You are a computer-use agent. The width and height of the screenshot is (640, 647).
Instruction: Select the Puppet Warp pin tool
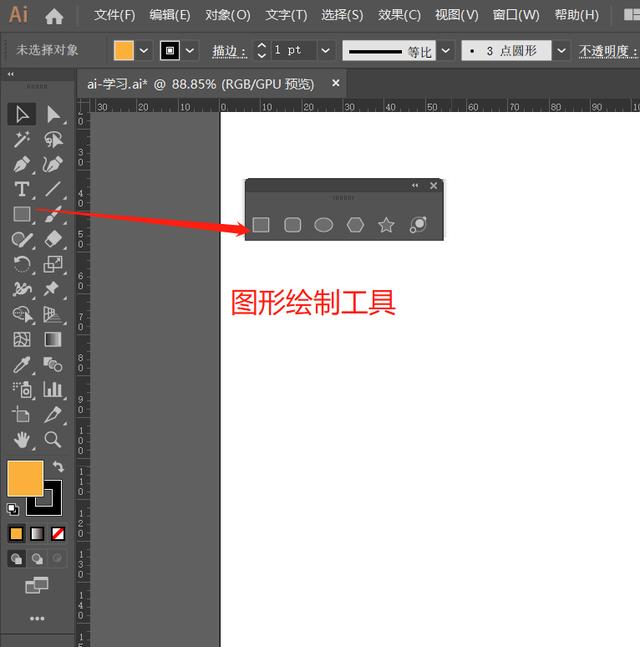click(52, 289)
